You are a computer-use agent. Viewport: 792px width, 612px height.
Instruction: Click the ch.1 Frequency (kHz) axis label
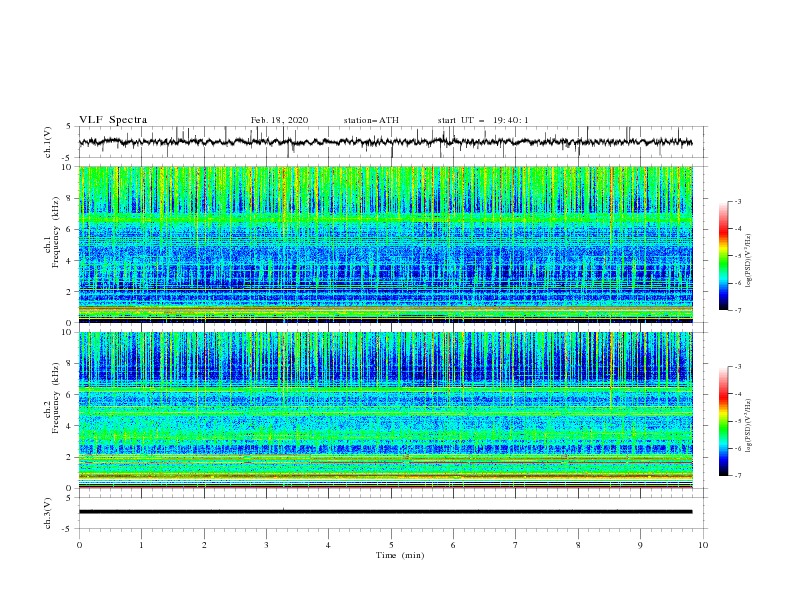click(x=52, y=233)
